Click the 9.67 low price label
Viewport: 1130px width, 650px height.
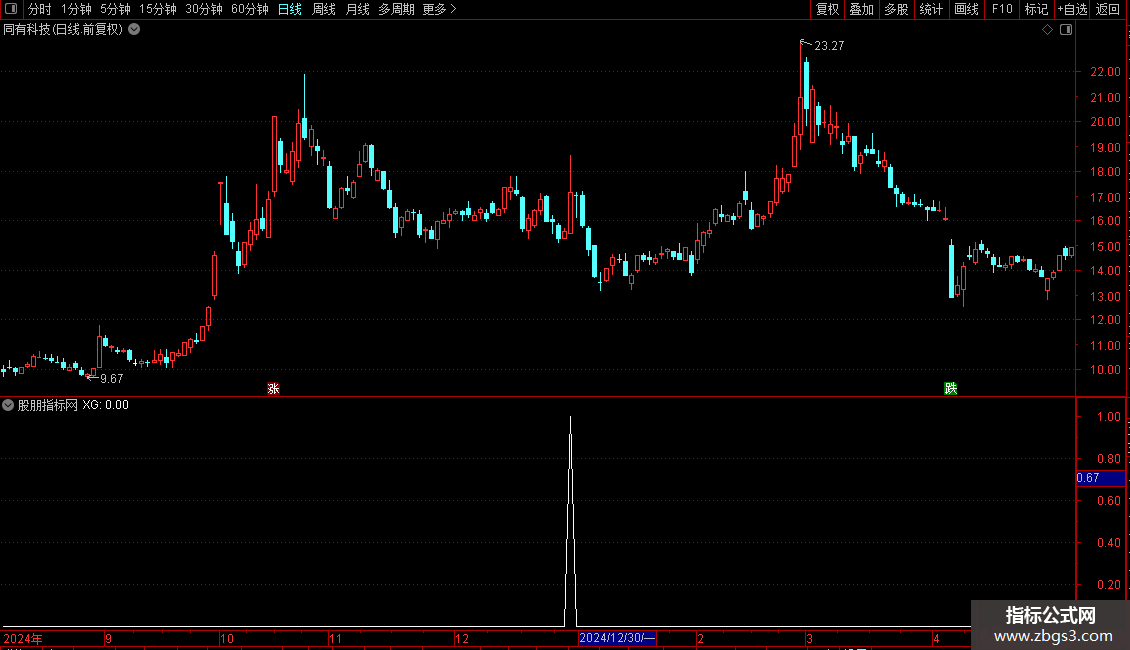click(x=112, y=379)
